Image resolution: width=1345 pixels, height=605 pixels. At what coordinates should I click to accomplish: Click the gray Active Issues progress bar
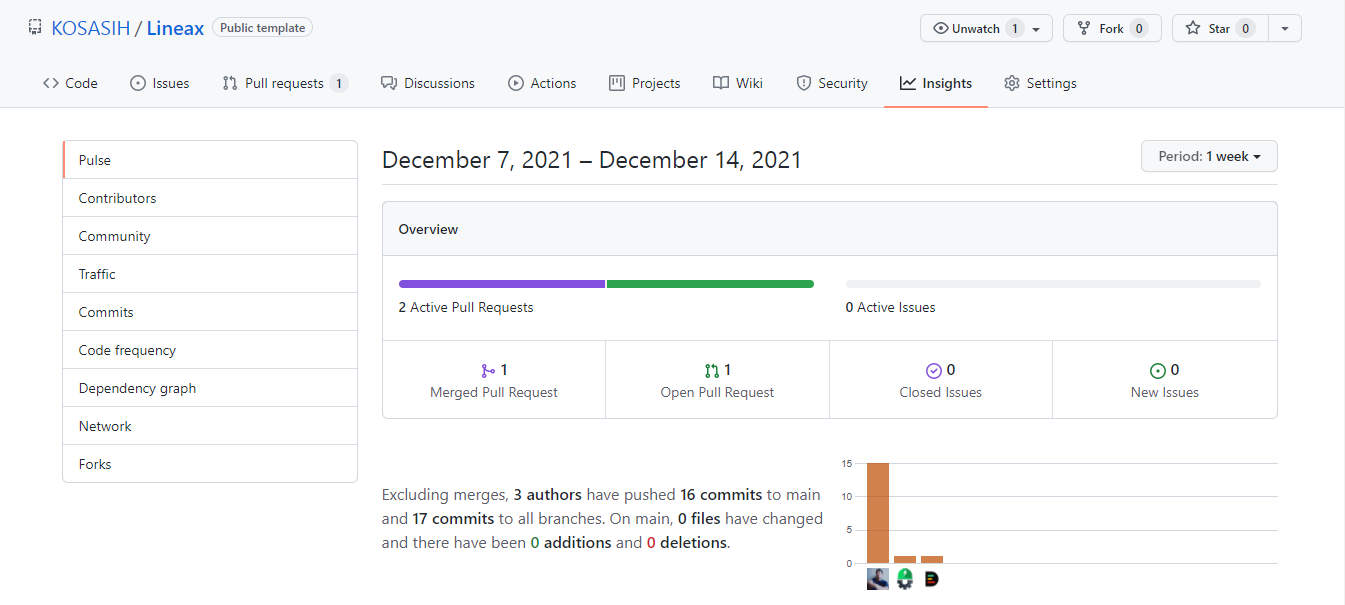tap(1053, 284)
